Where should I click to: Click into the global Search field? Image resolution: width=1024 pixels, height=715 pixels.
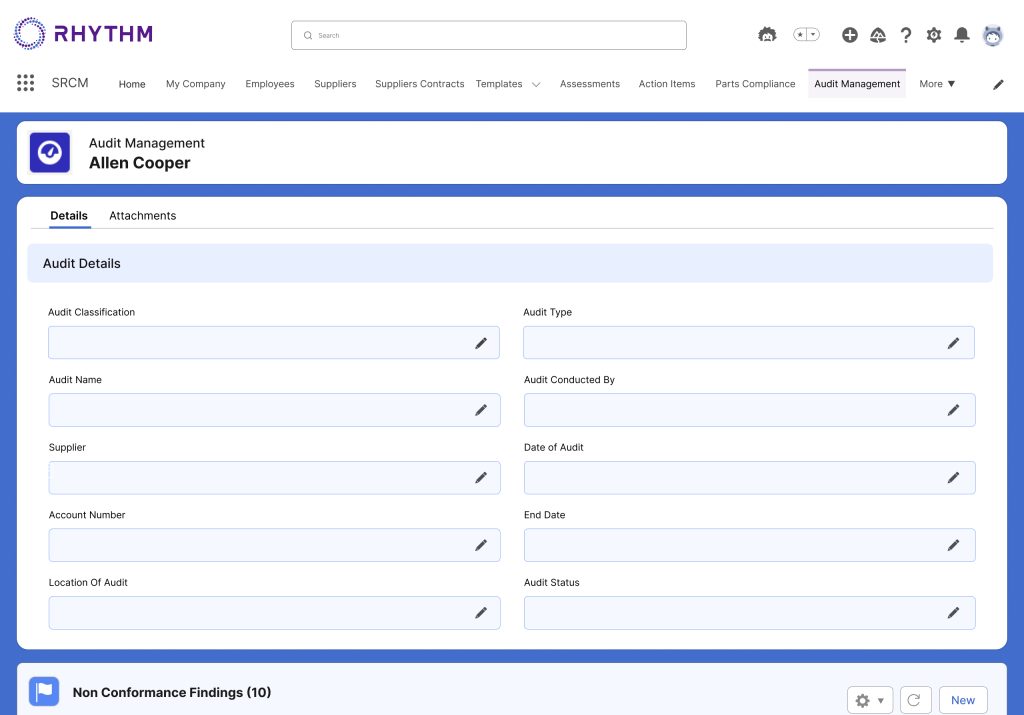[489, 35]
